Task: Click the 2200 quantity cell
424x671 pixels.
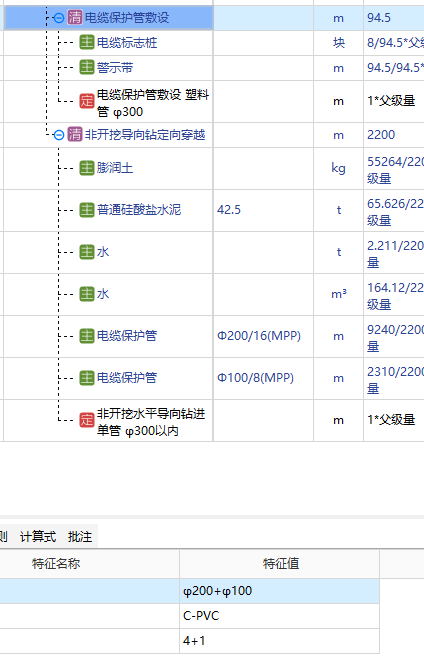Action: (394, 135)
